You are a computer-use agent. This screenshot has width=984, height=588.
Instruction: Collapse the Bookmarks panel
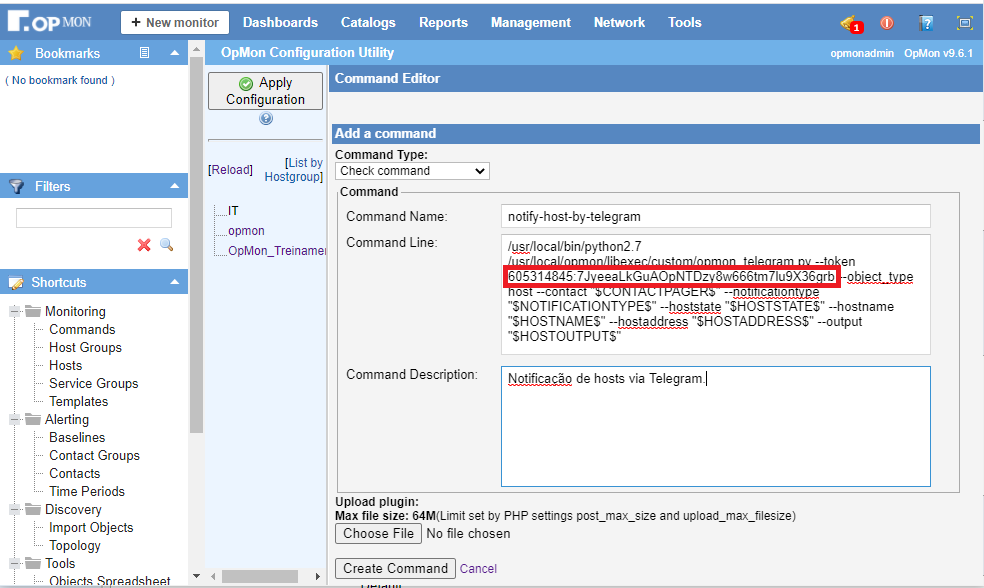174,53
